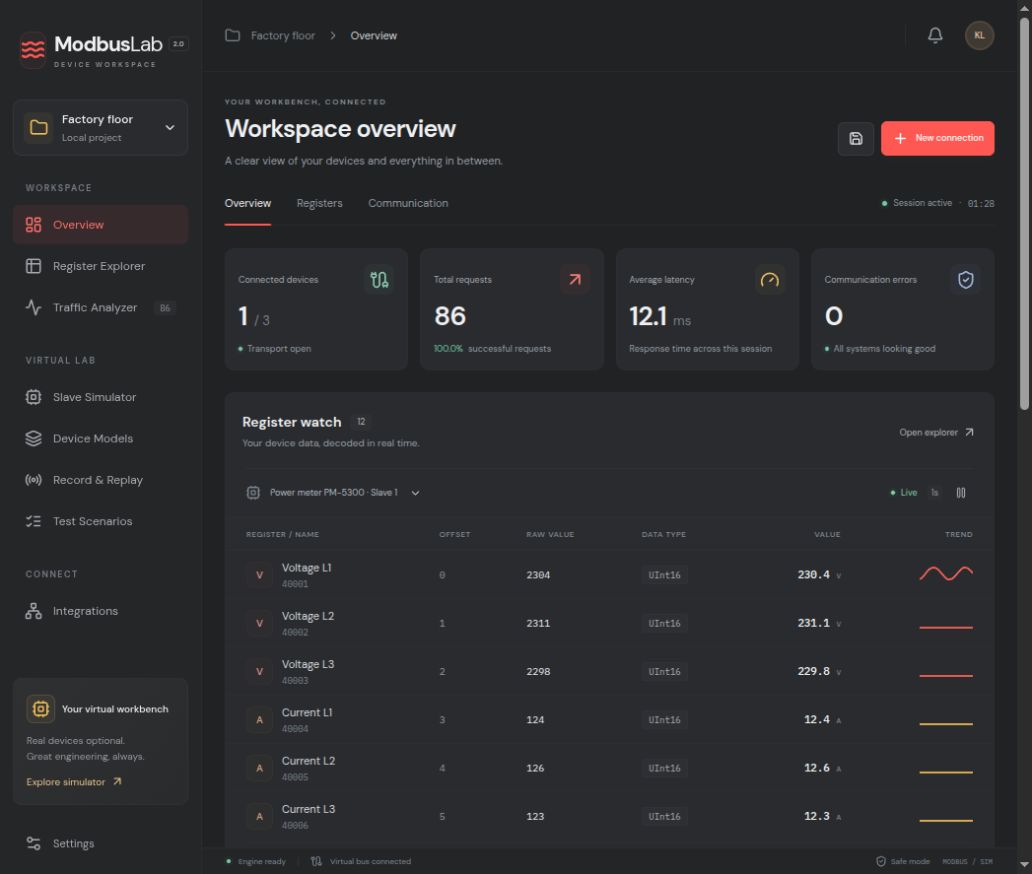The width and height of the screenshot is (1032, 874).
Task: Open Device Models page
Action: [101, 438]
